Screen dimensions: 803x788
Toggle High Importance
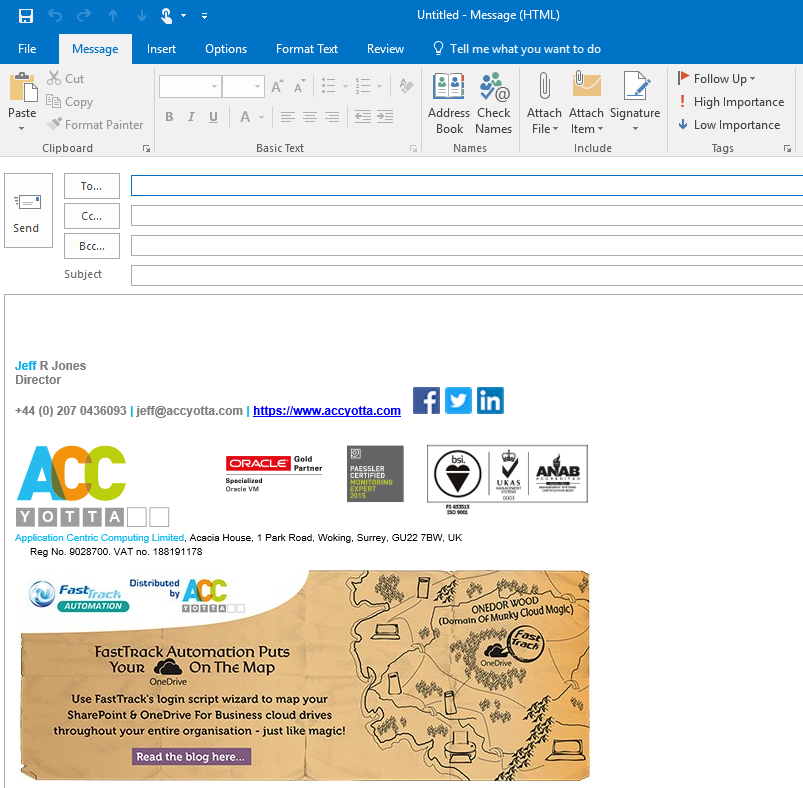(731, 101)
